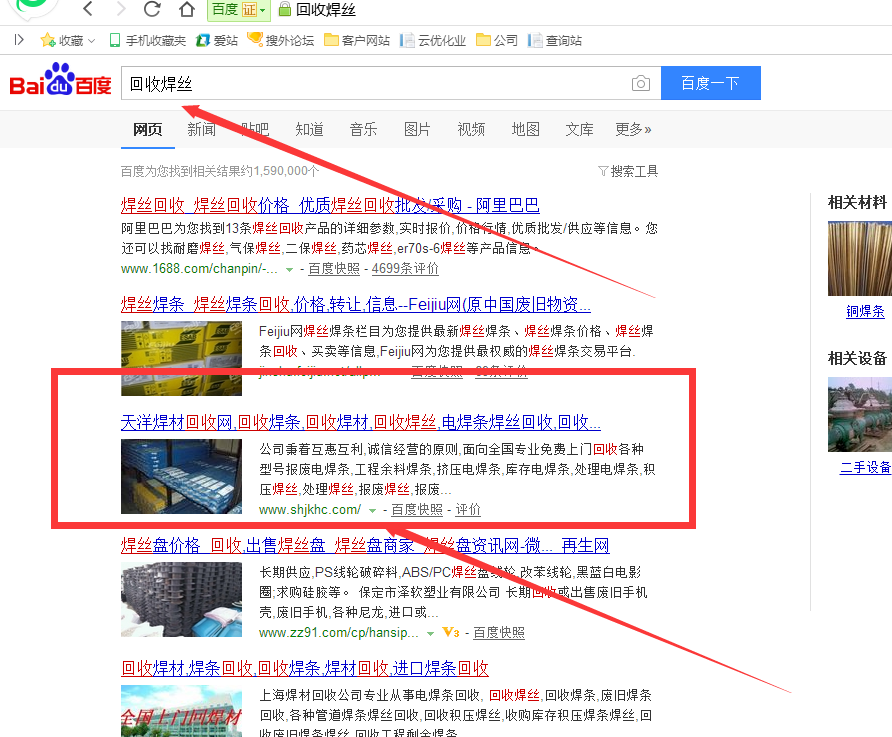Click the 铜焊条 thumbnail in related materials
This screenshot has width=892, height=737.
coord(859,258)
